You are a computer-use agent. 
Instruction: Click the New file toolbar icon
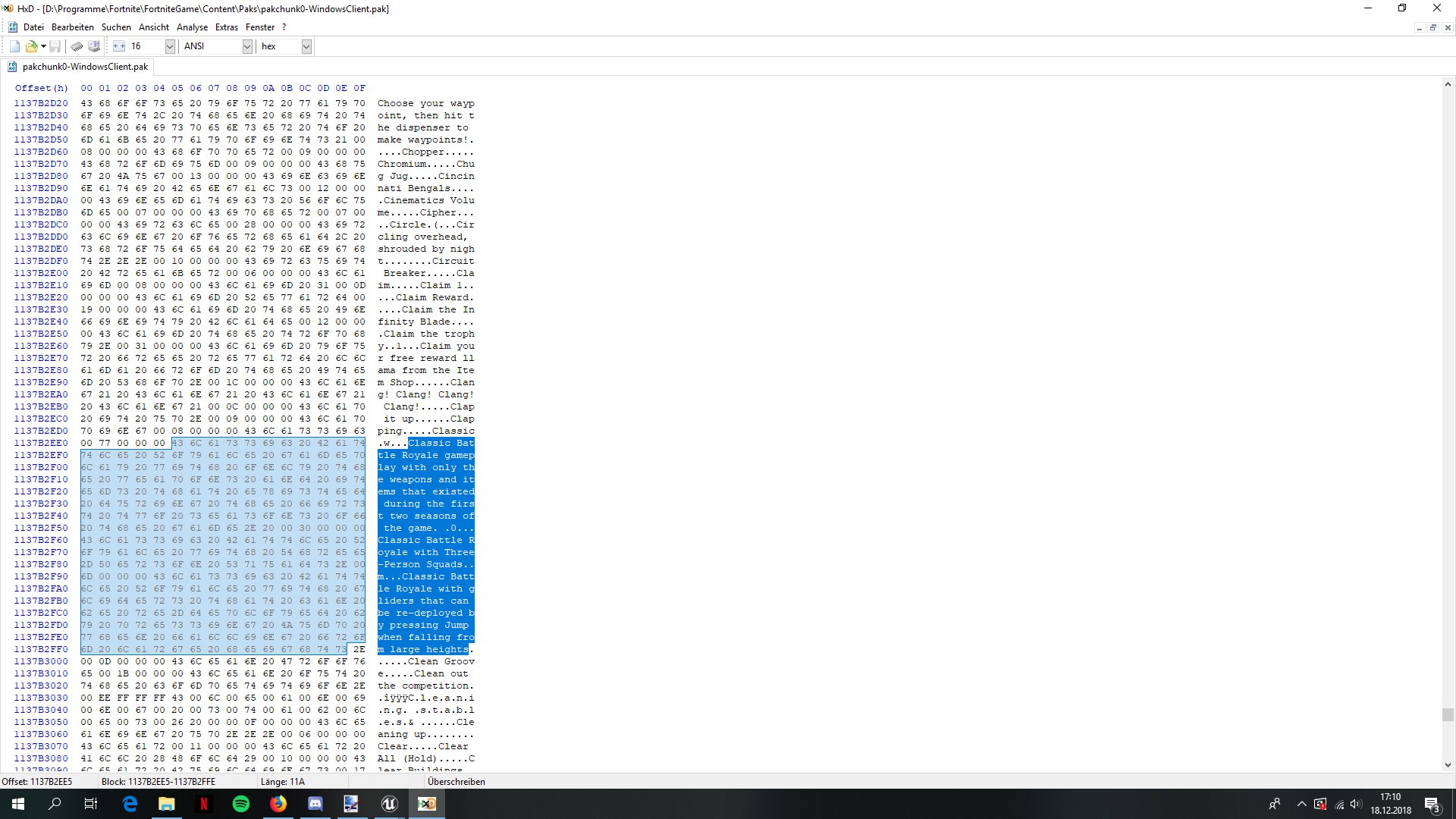(14, 46)
